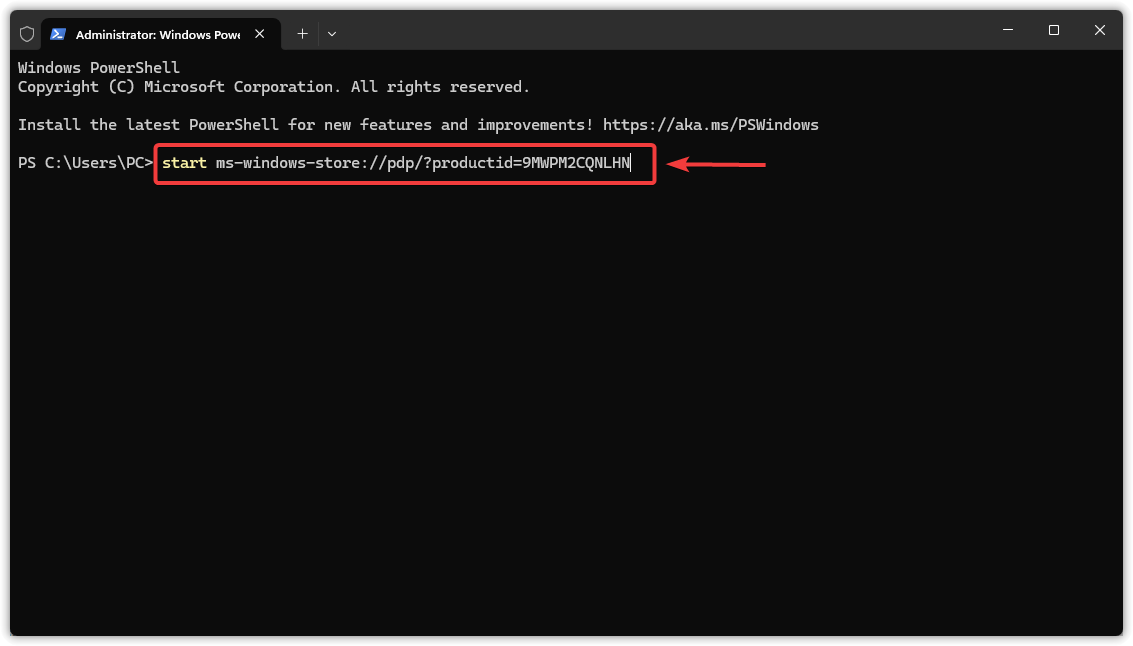Viewport: 1133px width, 646px height.
Task: Click the 'Windows PowerShell' header line
Action: tap(99, 68)
